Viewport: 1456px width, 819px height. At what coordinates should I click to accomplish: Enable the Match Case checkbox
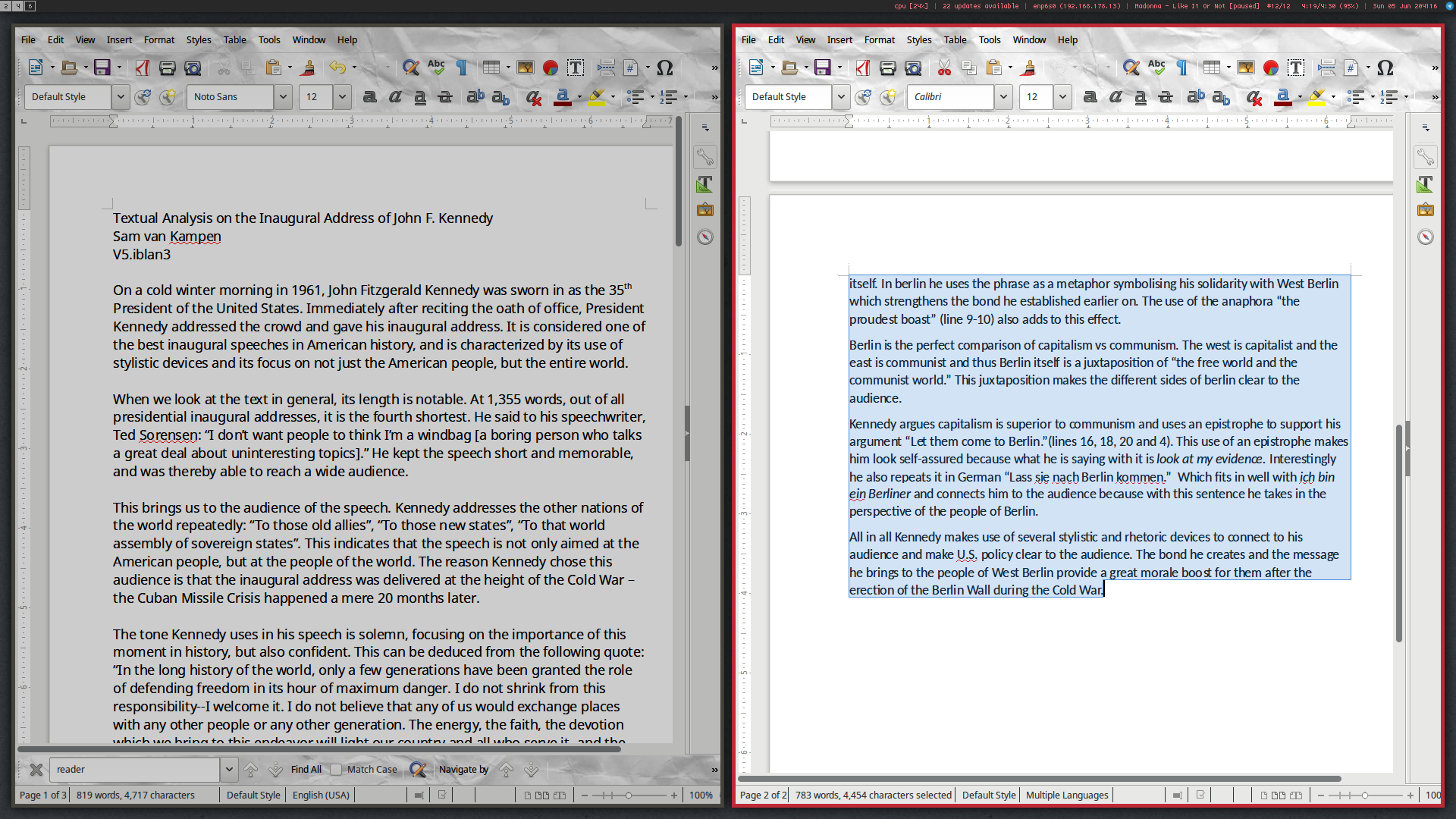(336, 770)
